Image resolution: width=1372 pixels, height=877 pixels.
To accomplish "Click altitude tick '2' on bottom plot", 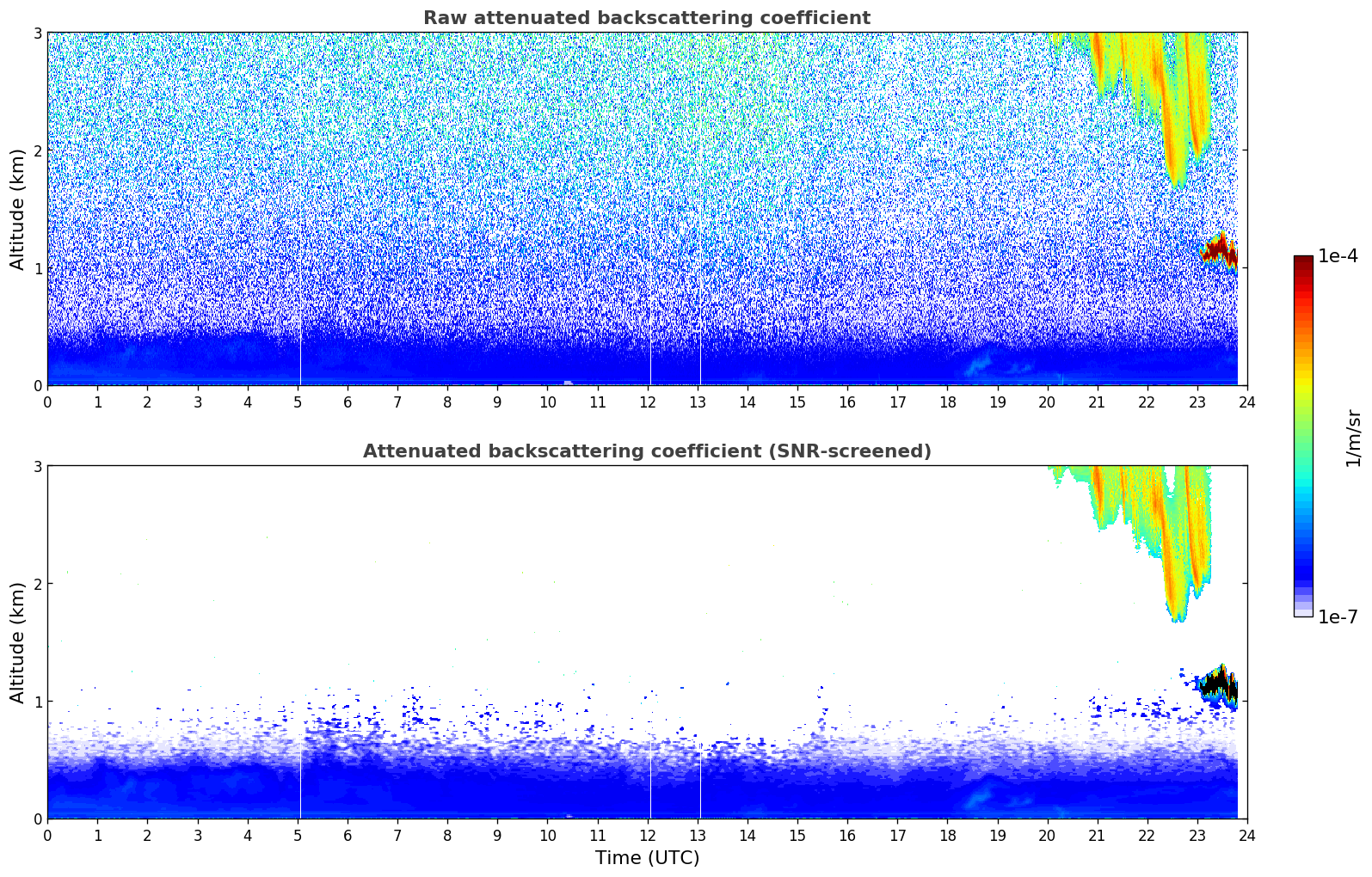I will (x=37, y=584).
